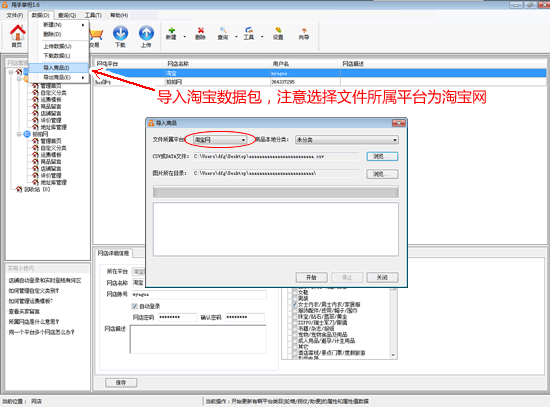Check the 服饰配件/皮带/帽子/围巾 checkbox
The height and width of the screenshot is (407, 550).
click(x=295, y=311)
